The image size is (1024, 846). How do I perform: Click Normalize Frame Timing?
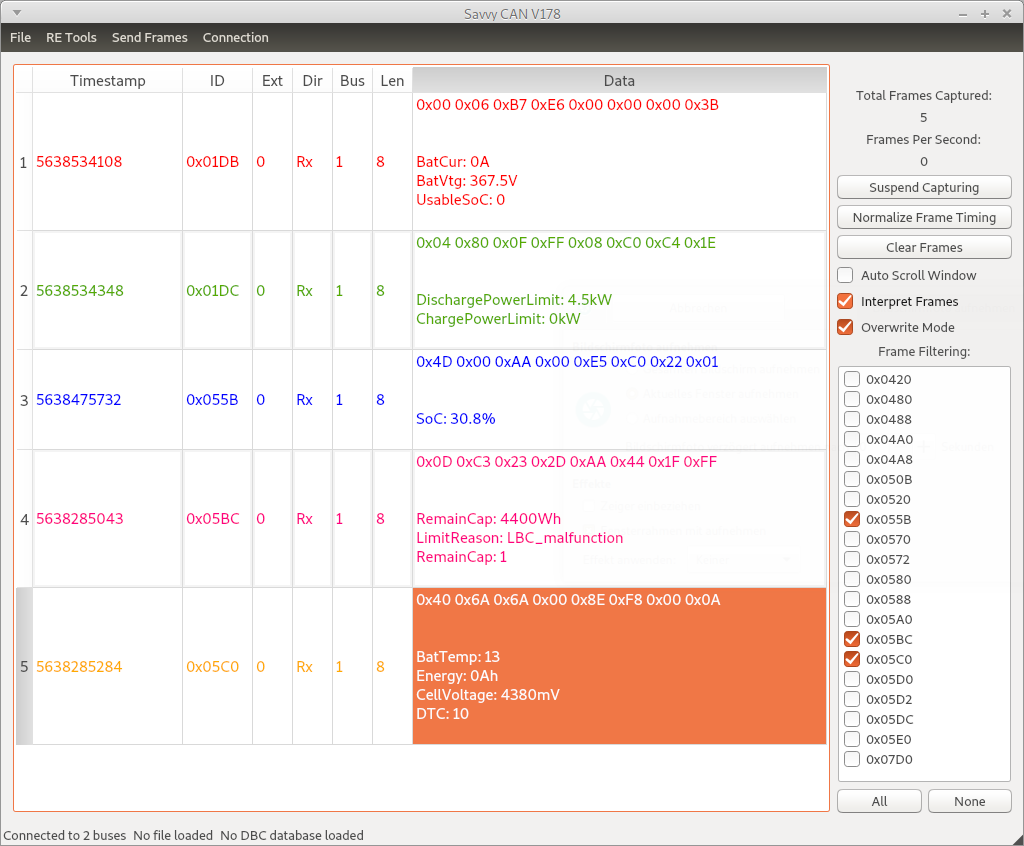923,217
